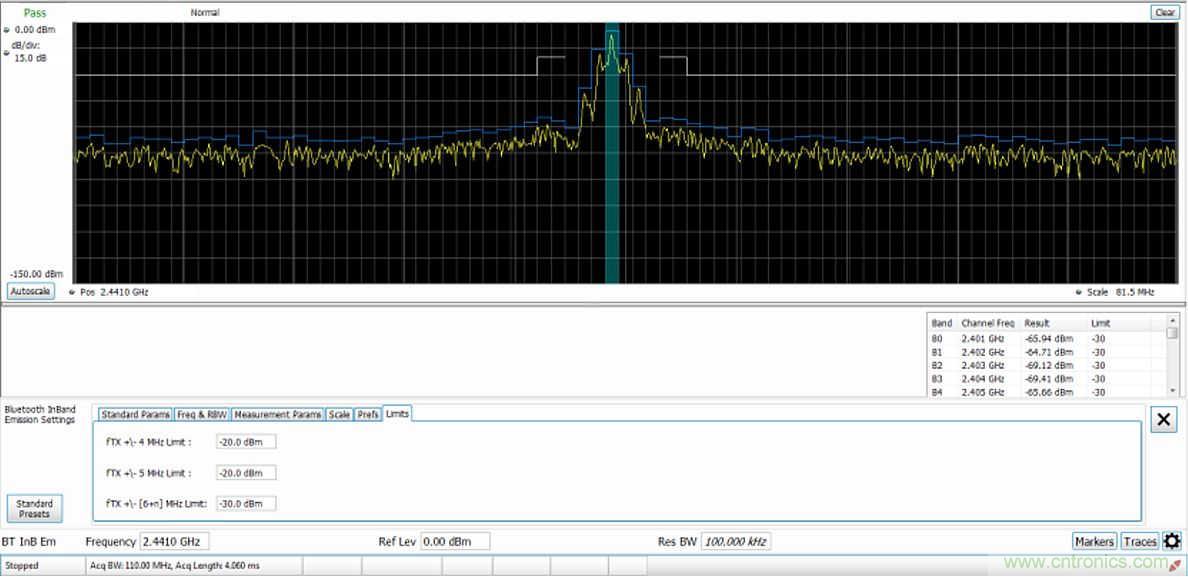
Task: Switch to the Standard Params tab
Action: coord(135,414)
